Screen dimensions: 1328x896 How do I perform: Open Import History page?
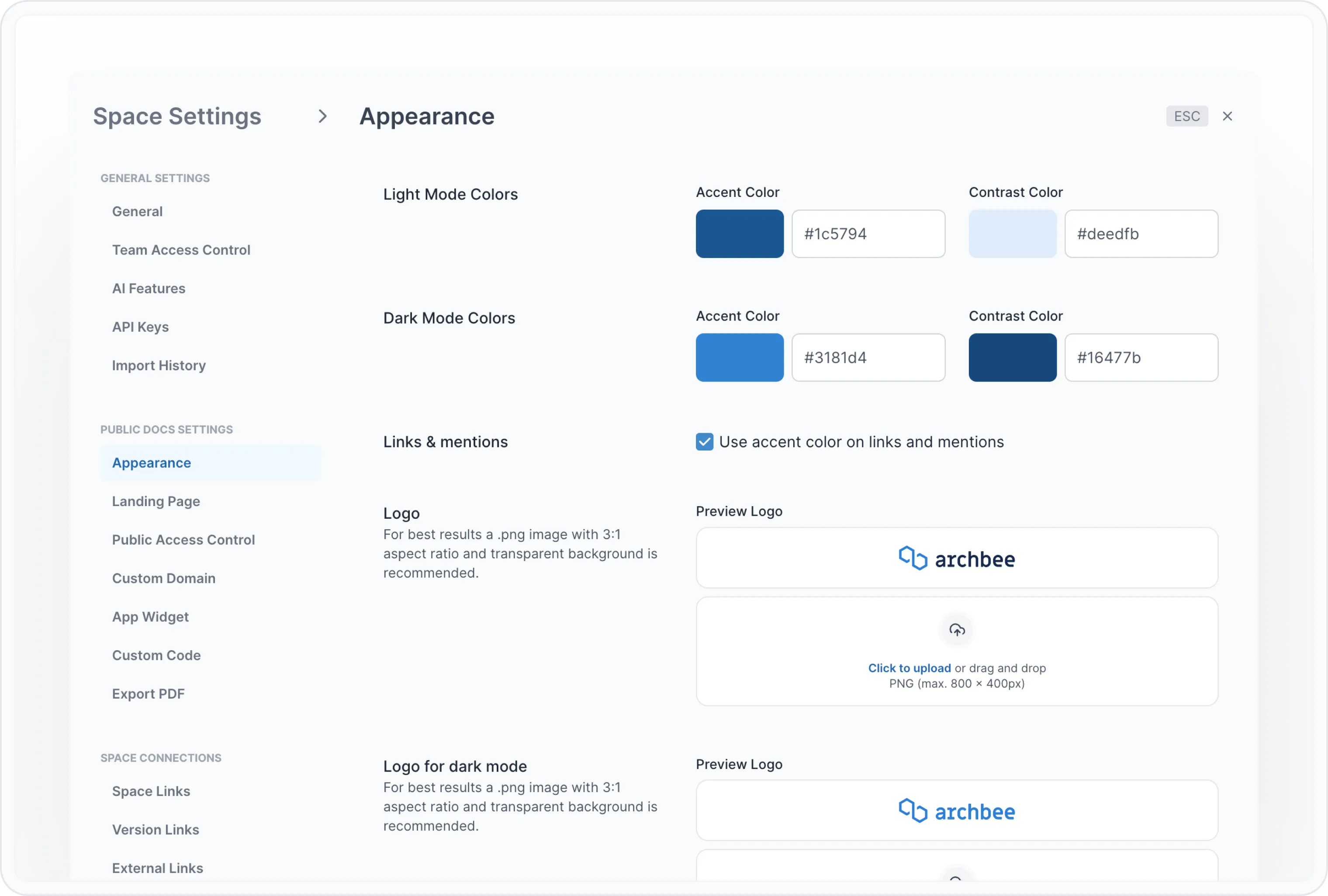click(159, 365)
